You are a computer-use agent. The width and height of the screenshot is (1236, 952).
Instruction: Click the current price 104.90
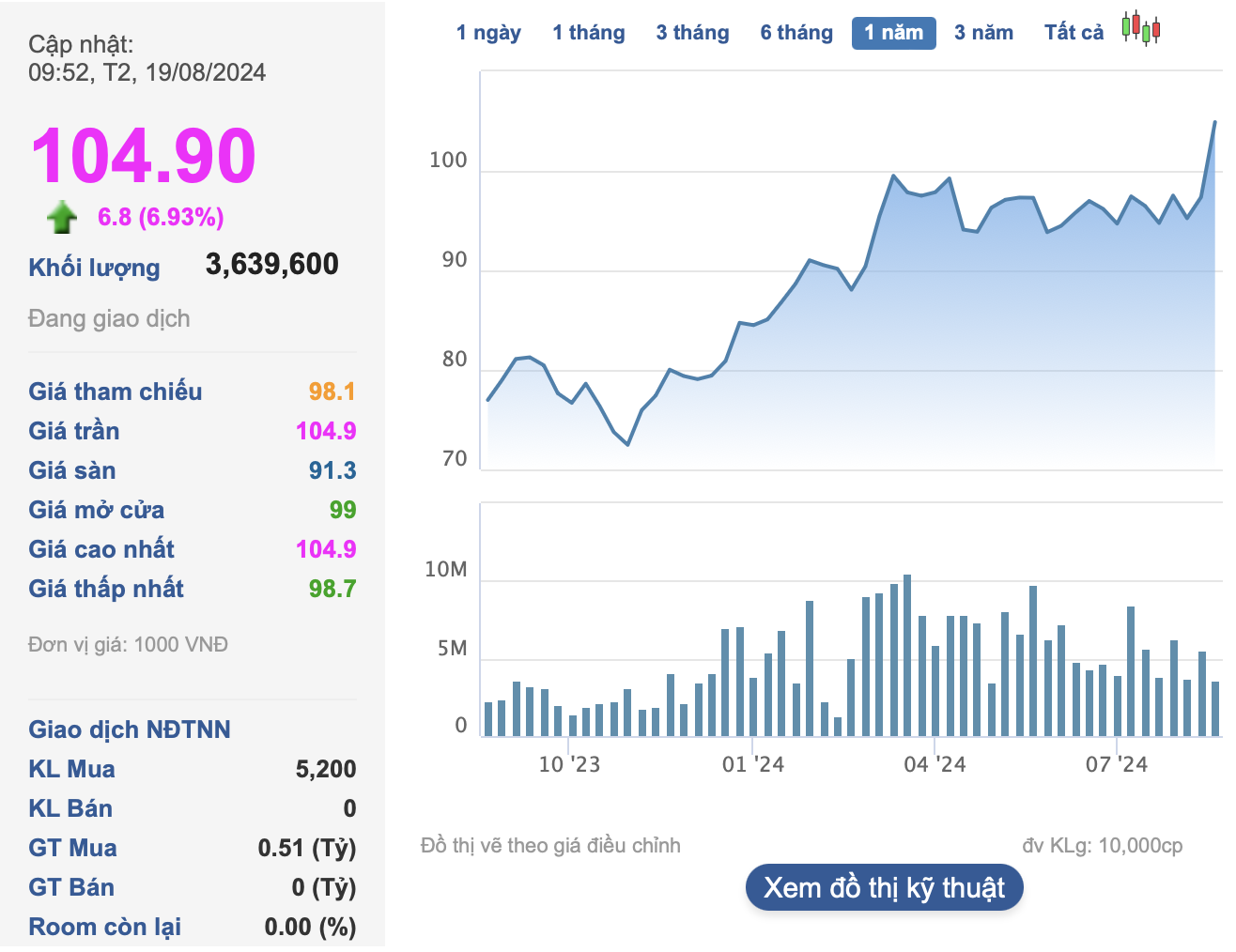[143, 156]
